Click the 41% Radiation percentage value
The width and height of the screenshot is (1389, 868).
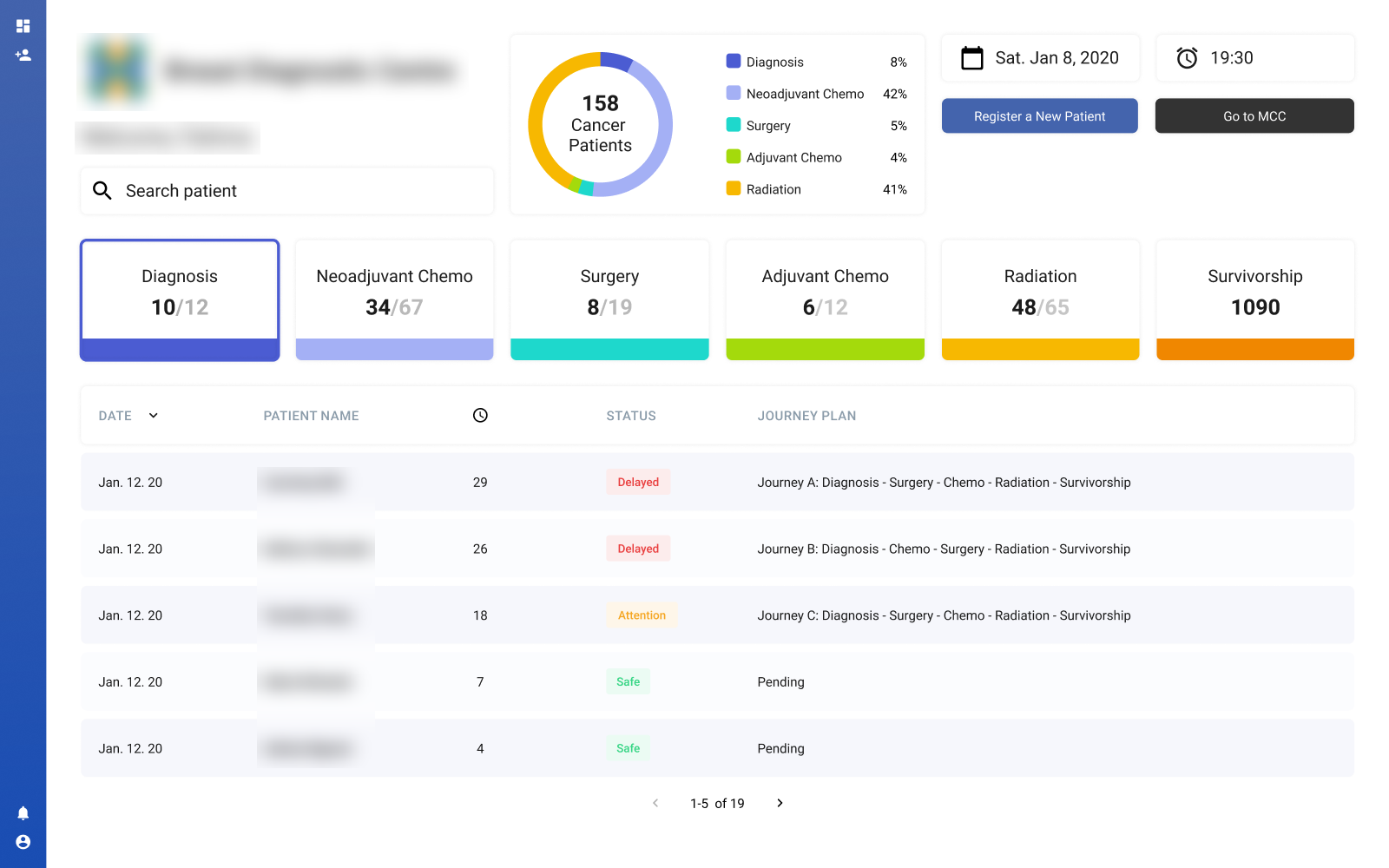[x=895, y=189]
